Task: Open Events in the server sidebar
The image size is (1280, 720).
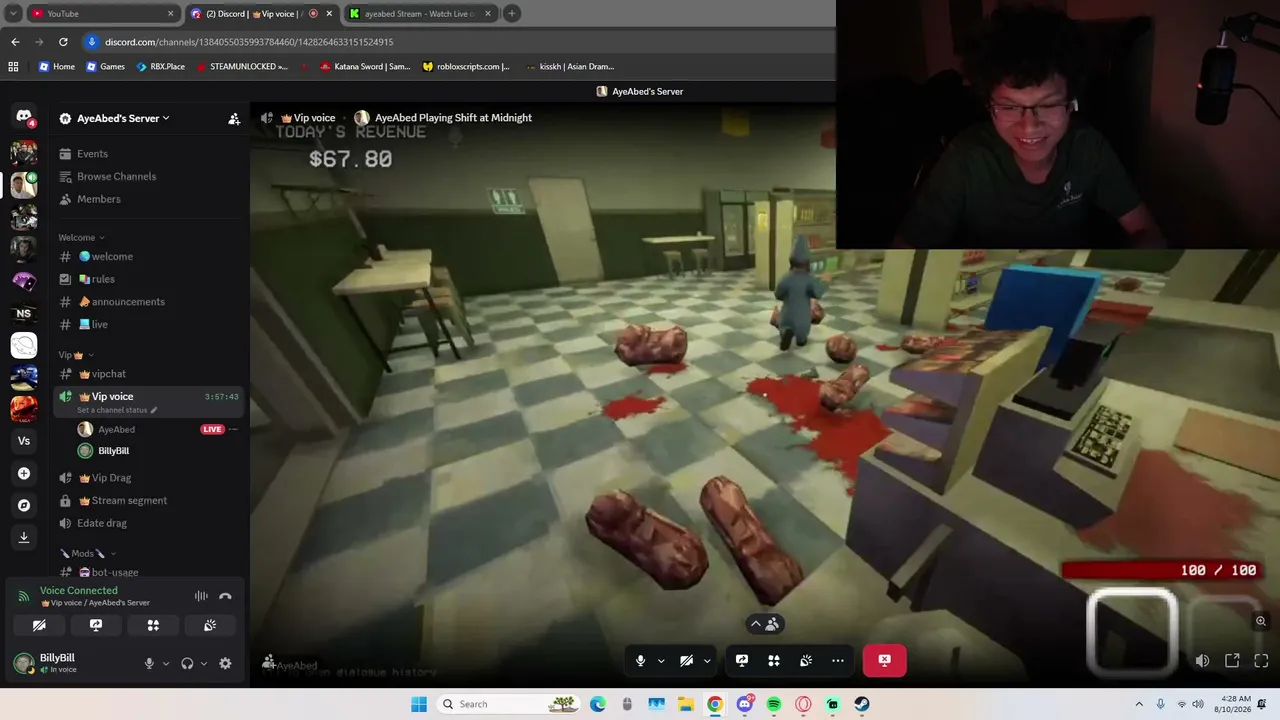Action: pyautogui.click(x=149, y=154)
